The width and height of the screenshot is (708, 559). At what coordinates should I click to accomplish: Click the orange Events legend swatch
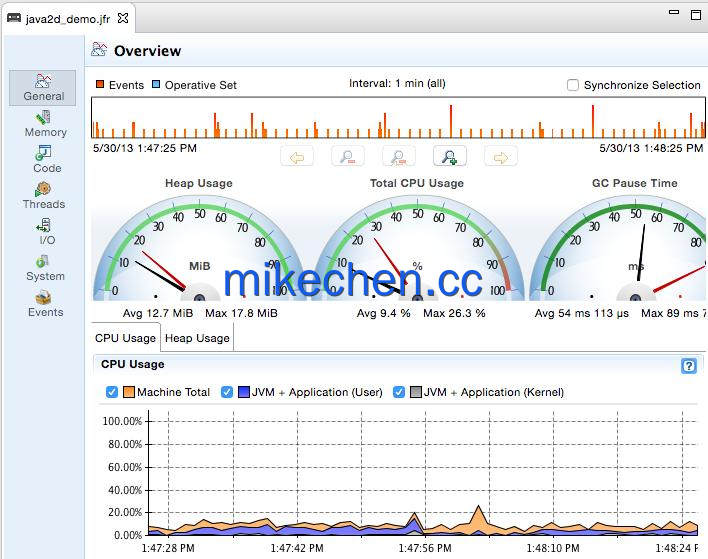(x=100, y=84)
